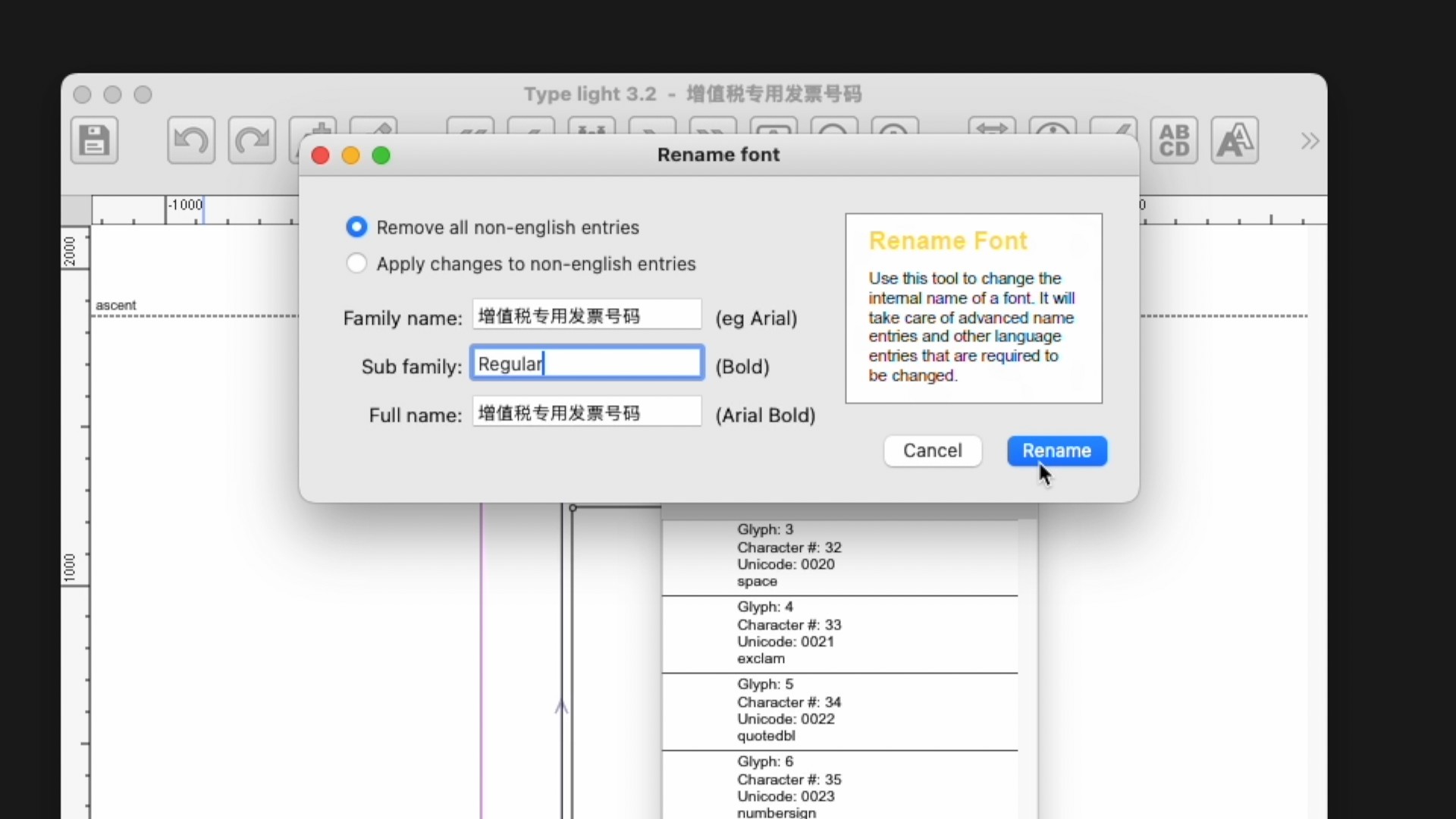
Task: Click the Full name text field
Action: tap(586, 412)
